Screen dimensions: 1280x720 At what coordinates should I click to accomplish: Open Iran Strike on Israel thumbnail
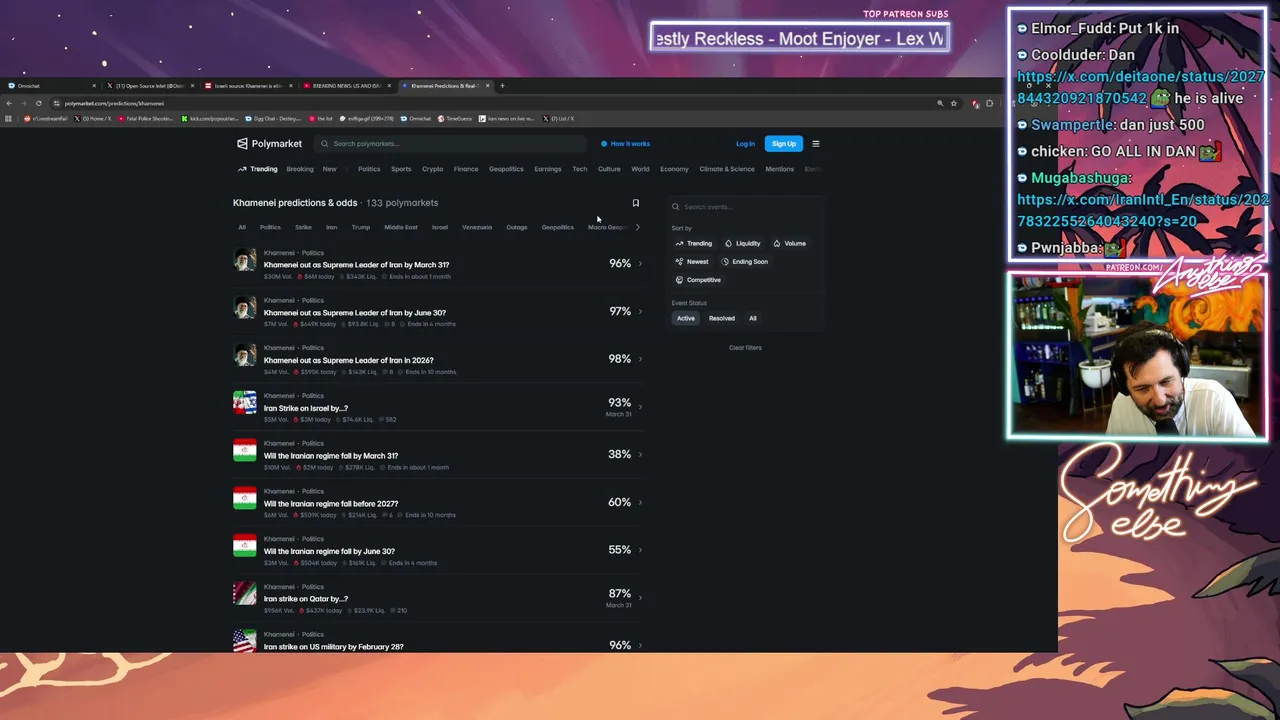245,402
